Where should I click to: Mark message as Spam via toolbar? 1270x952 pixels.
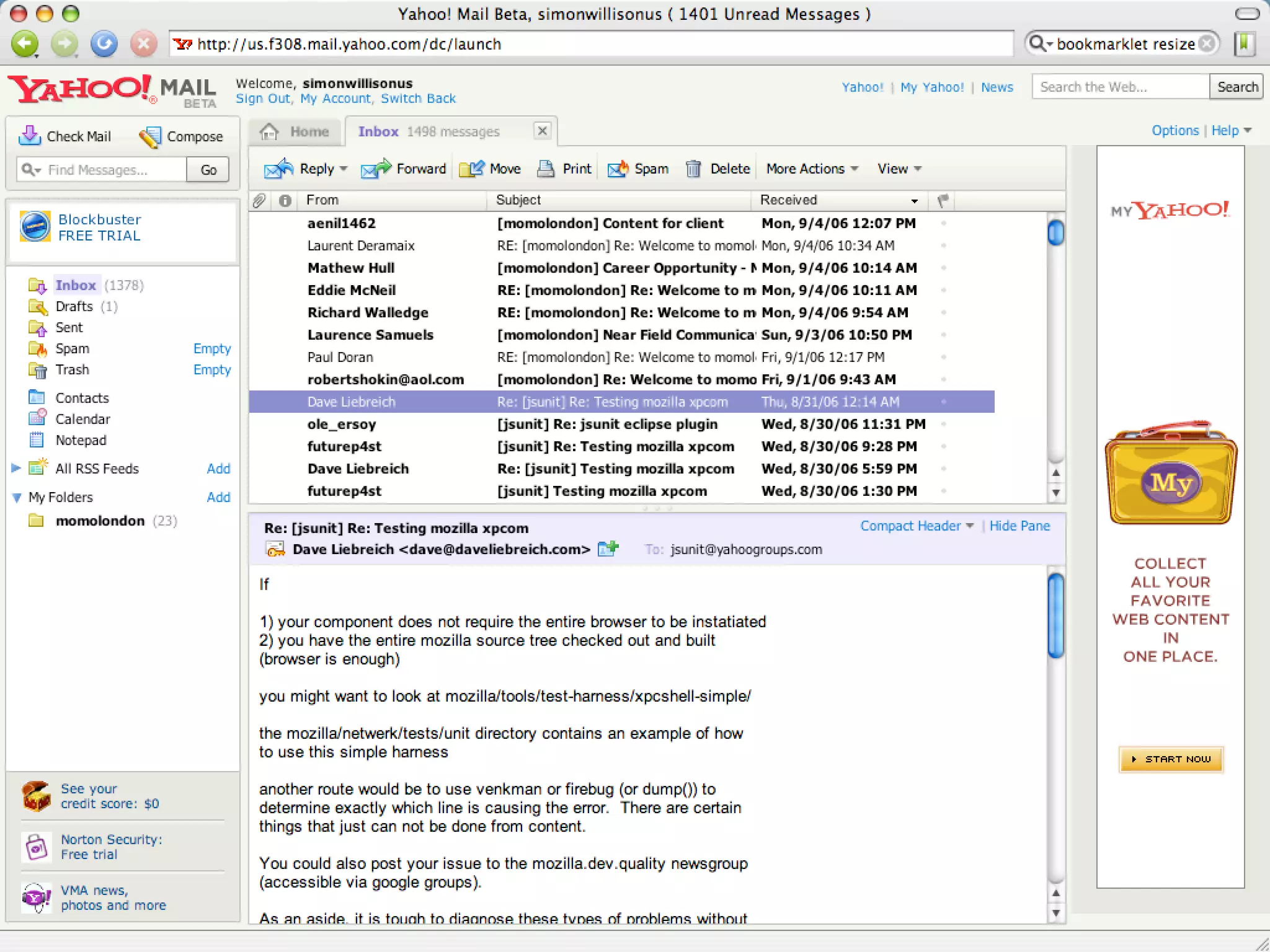[618, 169]
